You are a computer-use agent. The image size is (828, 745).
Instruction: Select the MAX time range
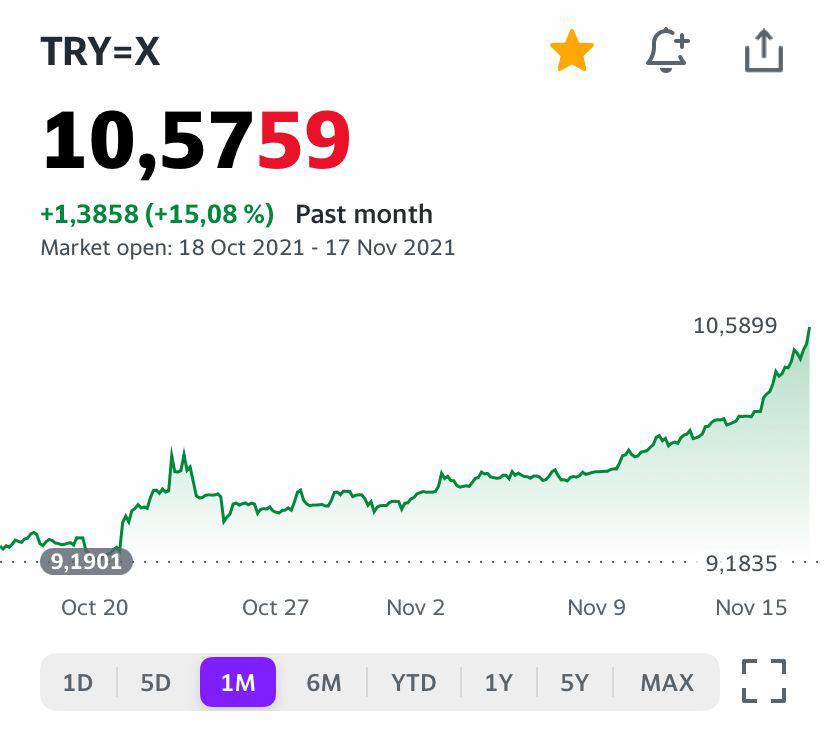click(666, 683)
